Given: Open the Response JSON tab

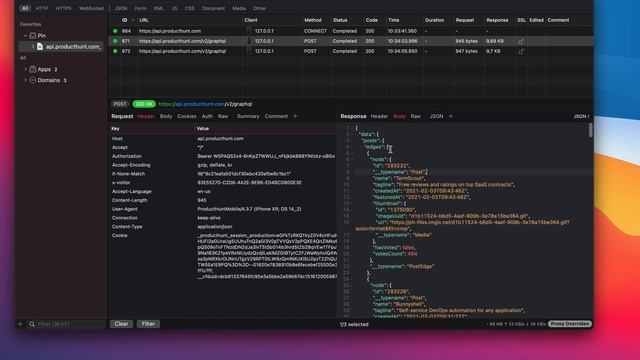Looking at the screenshot, I should point(436,116).
